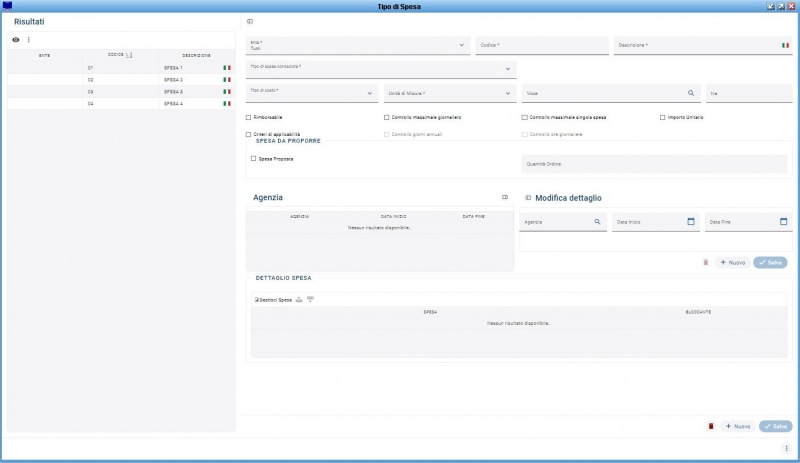This screenshot has height=463, width=800.
Task: Click the Nuovo button in Modifica dettaglio
Action: pos(732,262)
